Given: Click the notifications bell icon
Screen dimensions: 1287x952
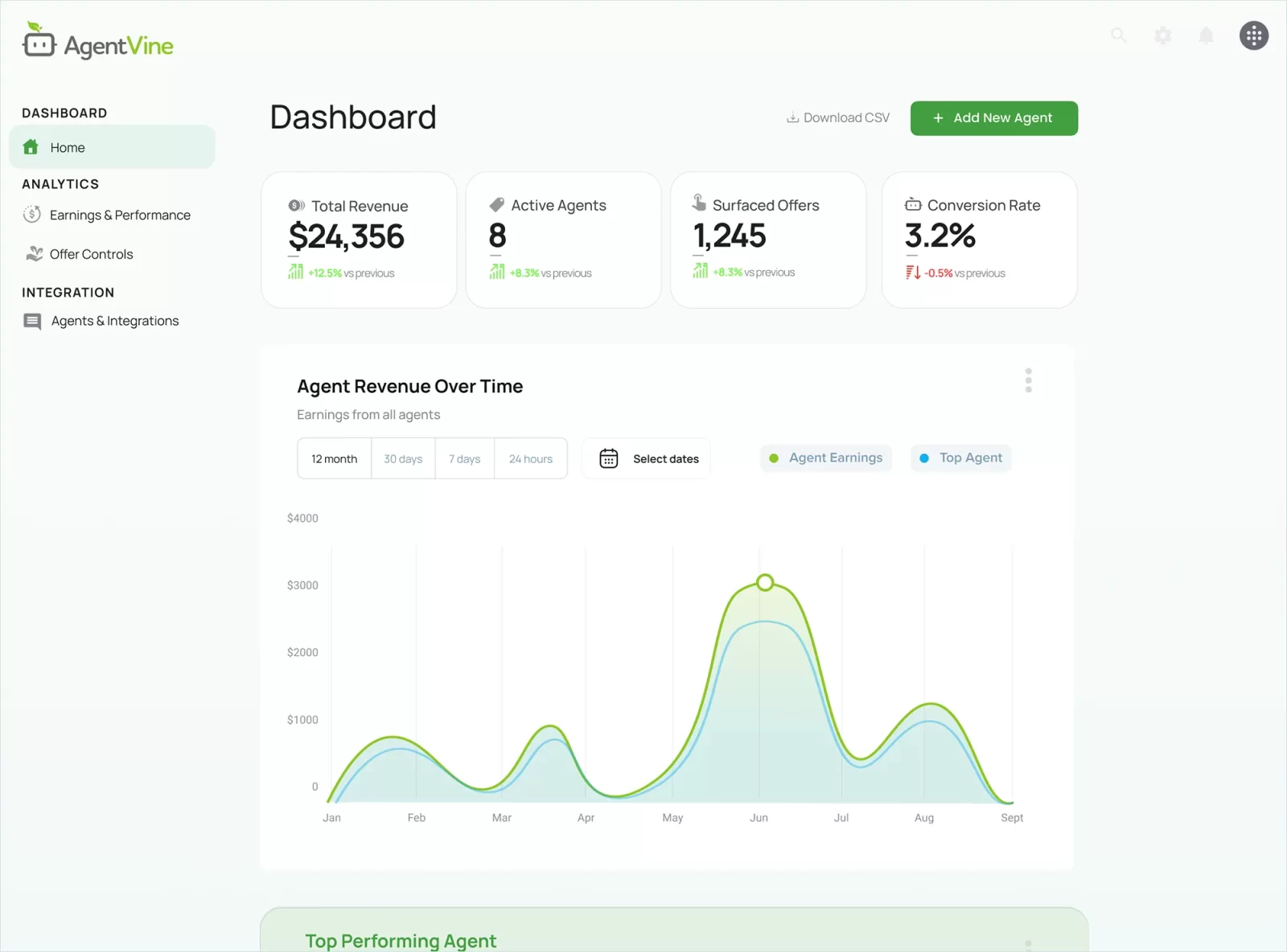Looking at the screenshot, I should click(1206, 35).
